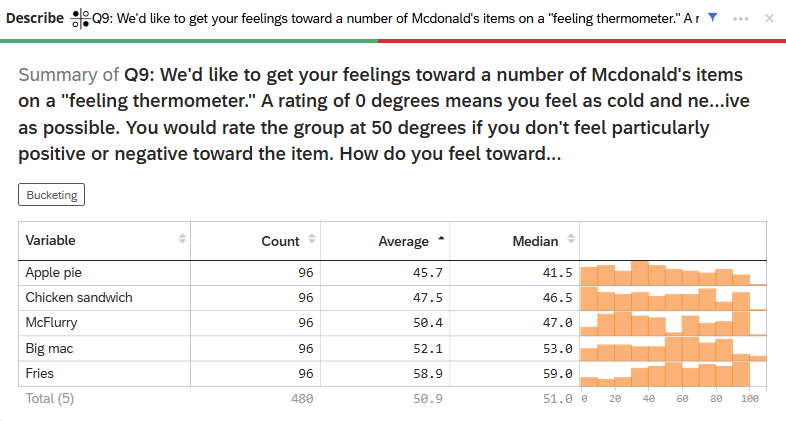Click the Total (5) summary row

pyautogui.click(x=50, y=398)
